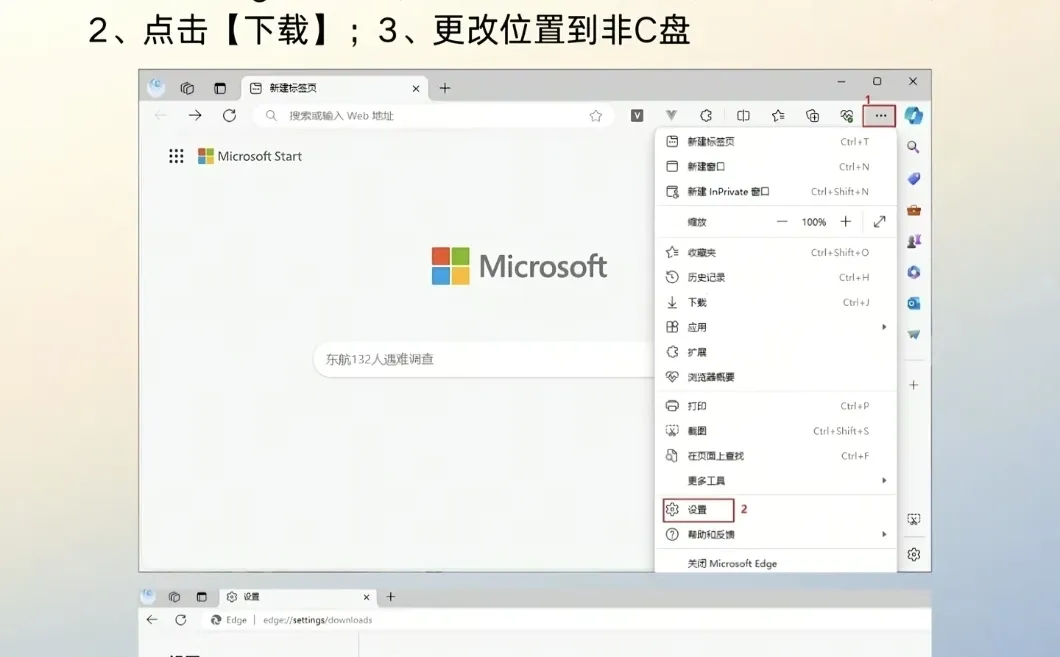The width and height of the screenshot is (1060, 657).
Task: Open sidebar Search magnifier icon
Action: click(913, 147)
